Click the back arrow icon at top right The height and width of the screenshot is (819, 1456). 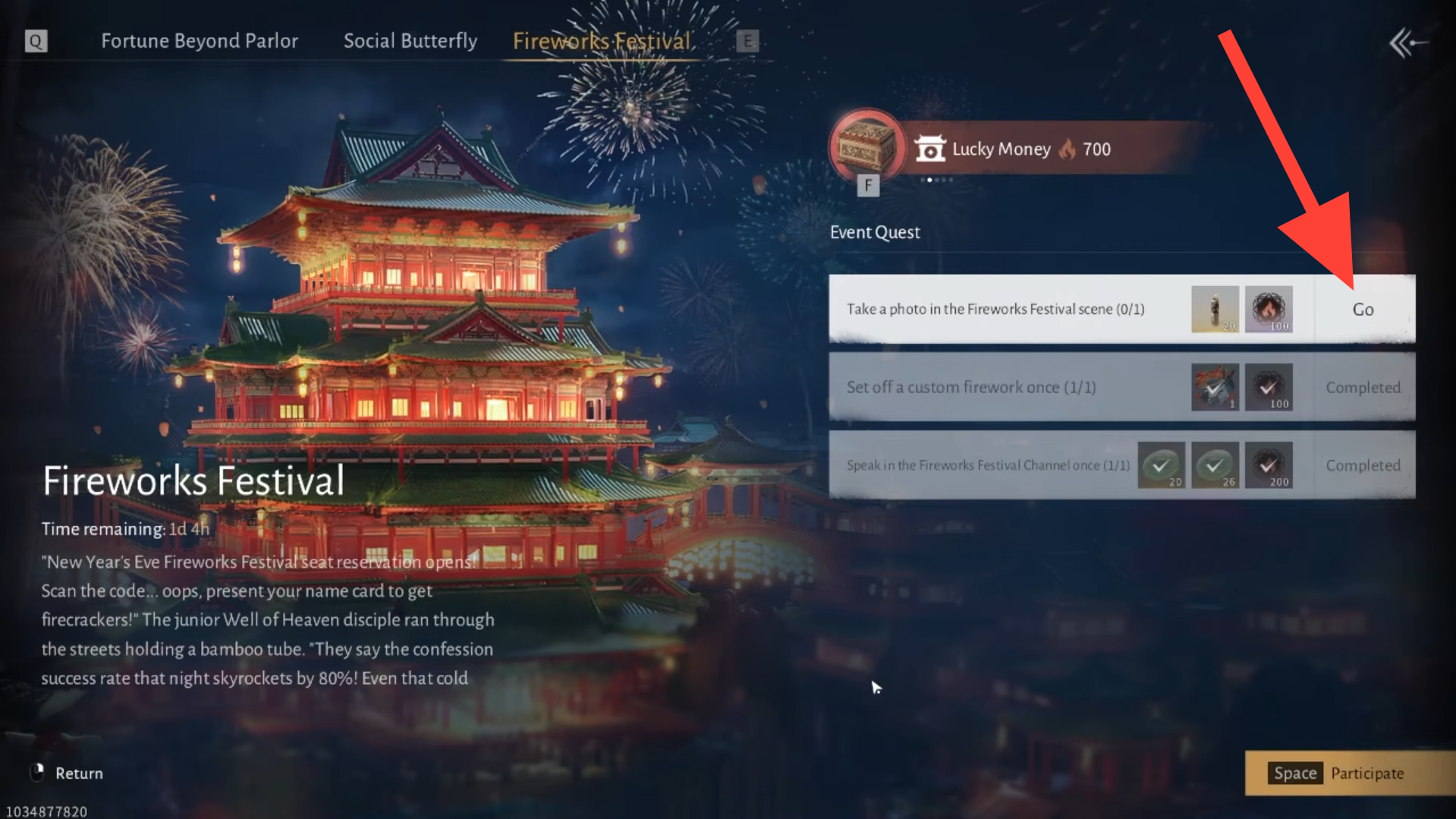coord(1408,43)
